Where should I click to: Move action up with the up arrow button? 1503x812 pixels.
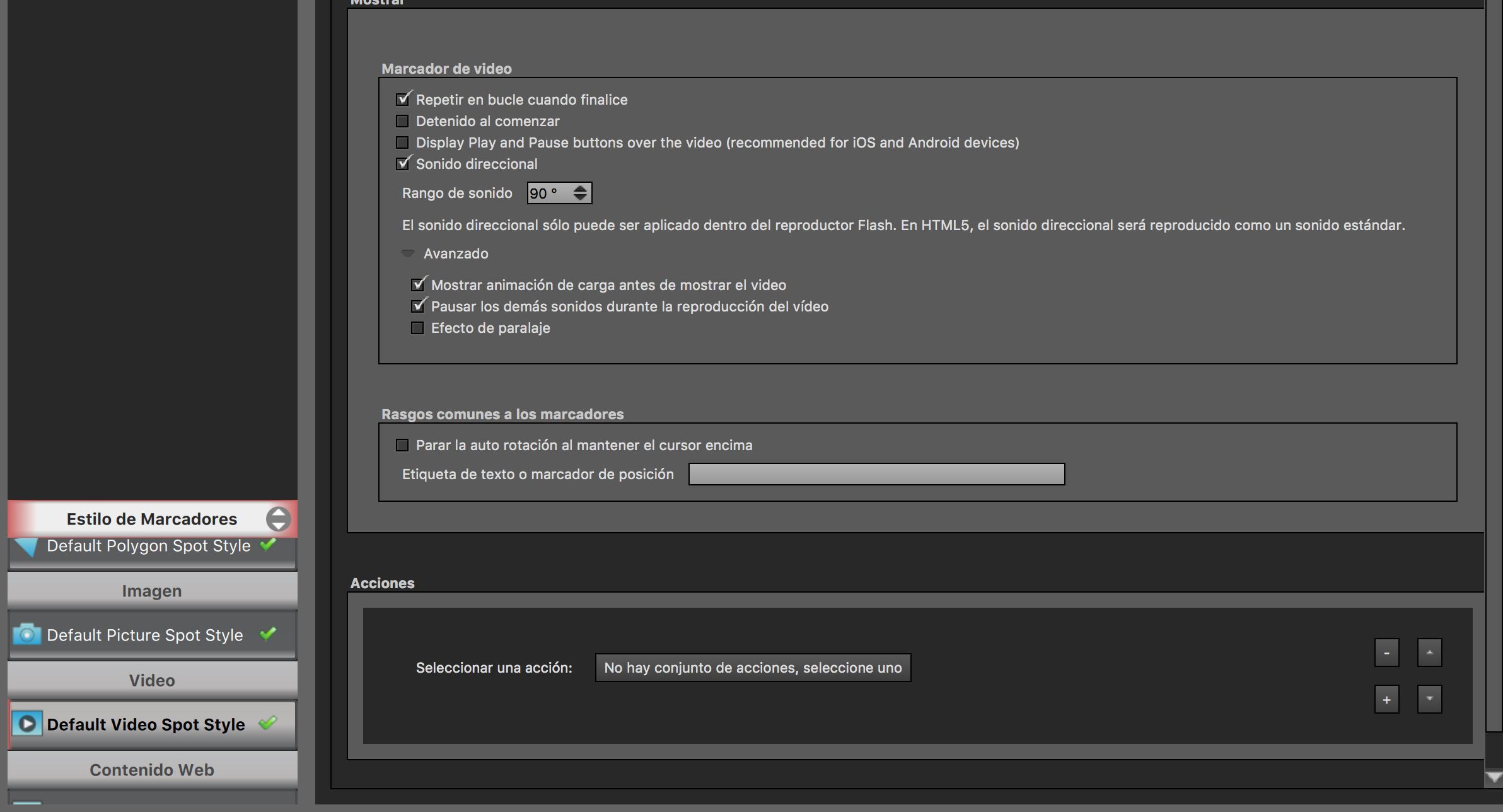coord(1429,653)
